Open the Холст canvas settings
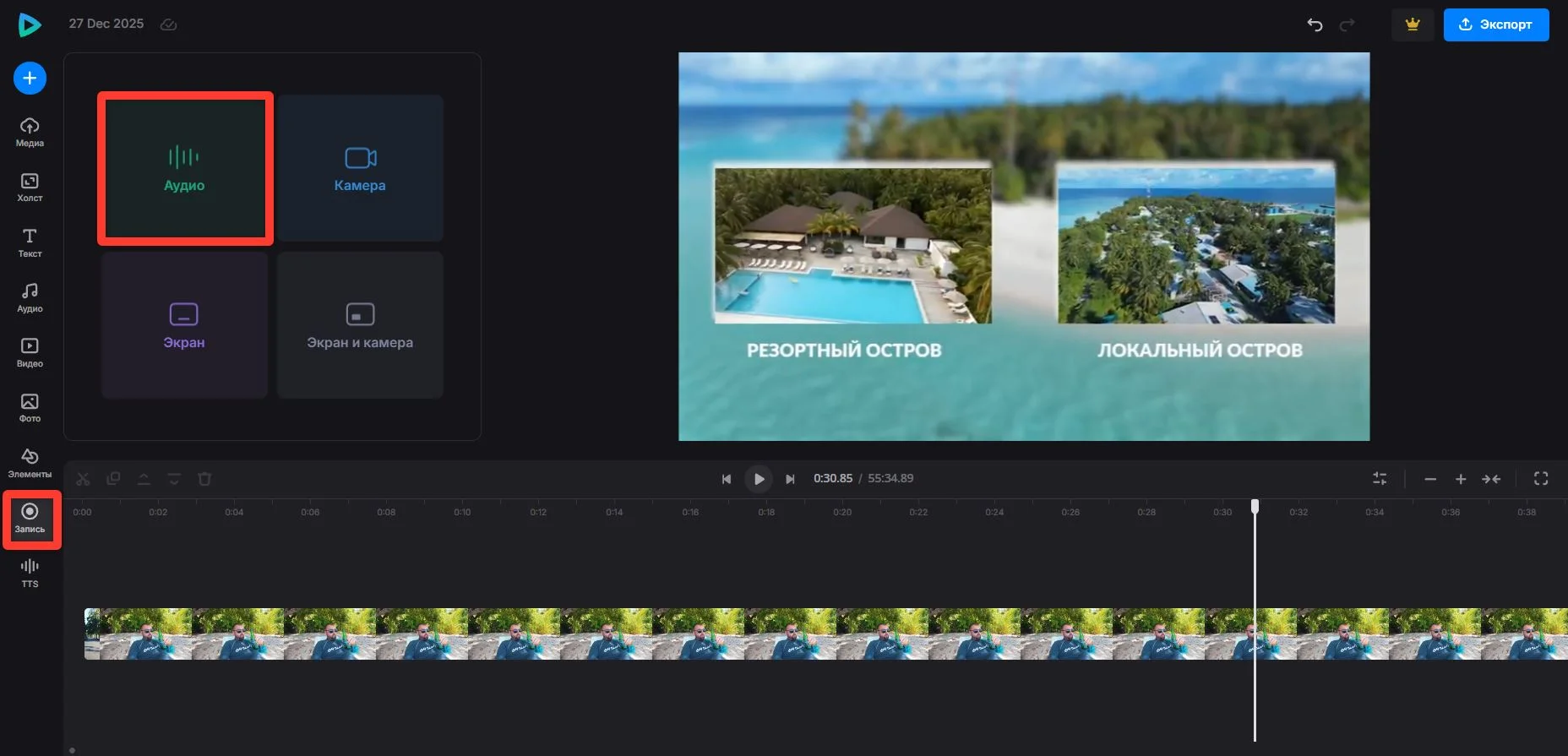The width and height of the screenshot is (1568, 756). pyautogui.click(x=30, y=187)
